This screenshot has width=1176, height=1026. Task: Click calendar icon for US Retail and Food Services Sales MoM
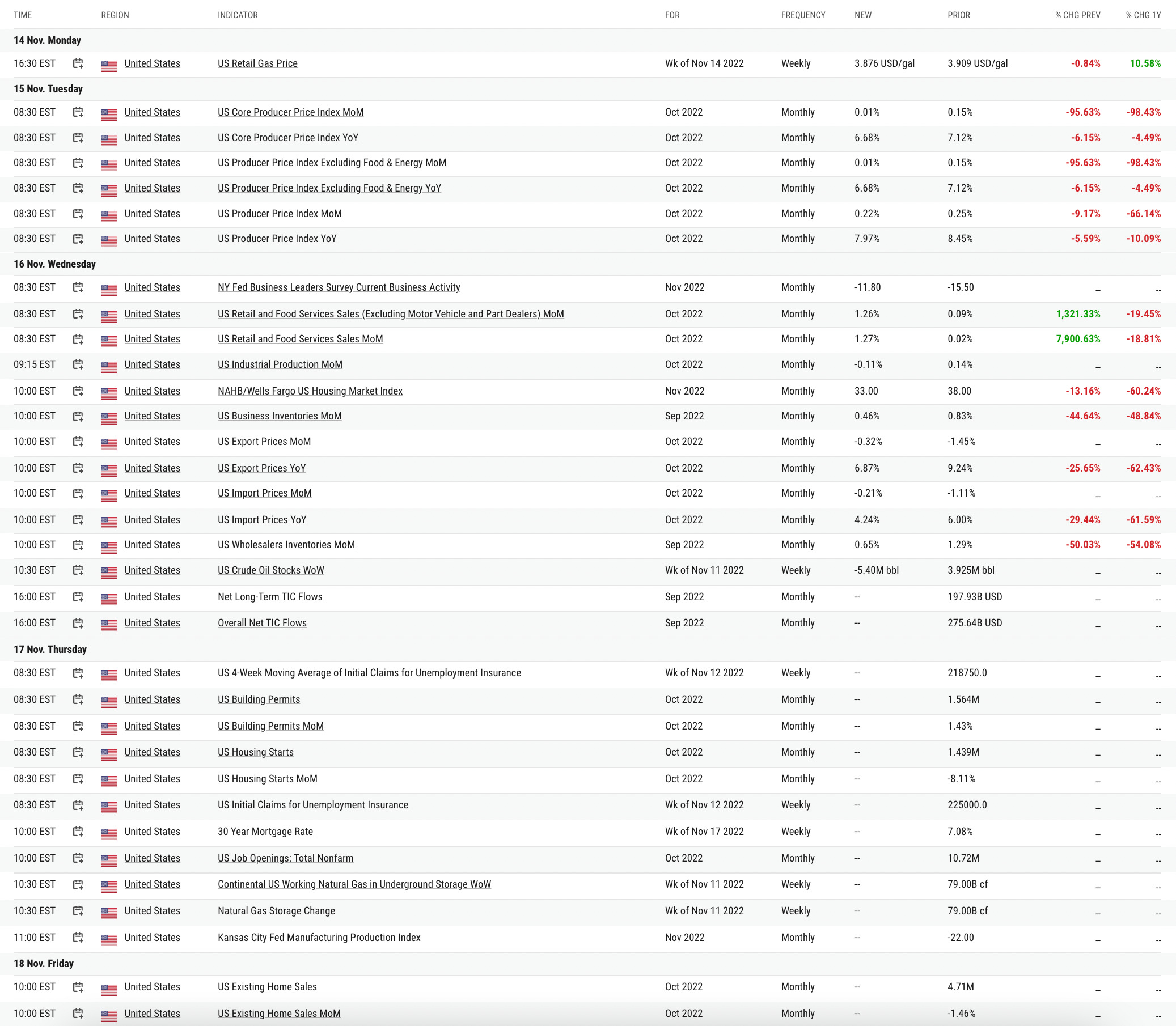[x=78, y=339]
